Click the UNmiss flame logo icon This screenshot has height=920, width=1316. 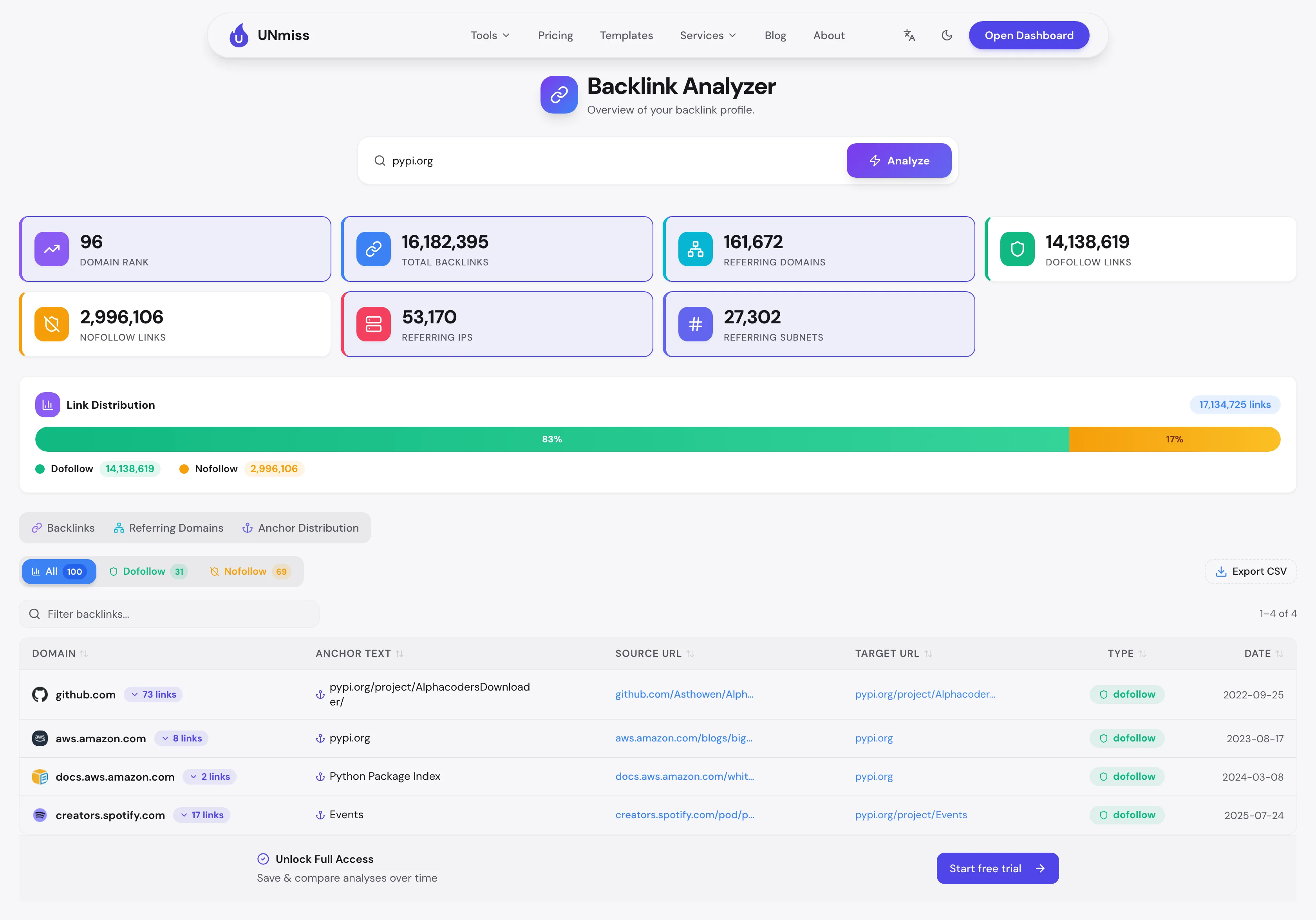tap(239, 36)
